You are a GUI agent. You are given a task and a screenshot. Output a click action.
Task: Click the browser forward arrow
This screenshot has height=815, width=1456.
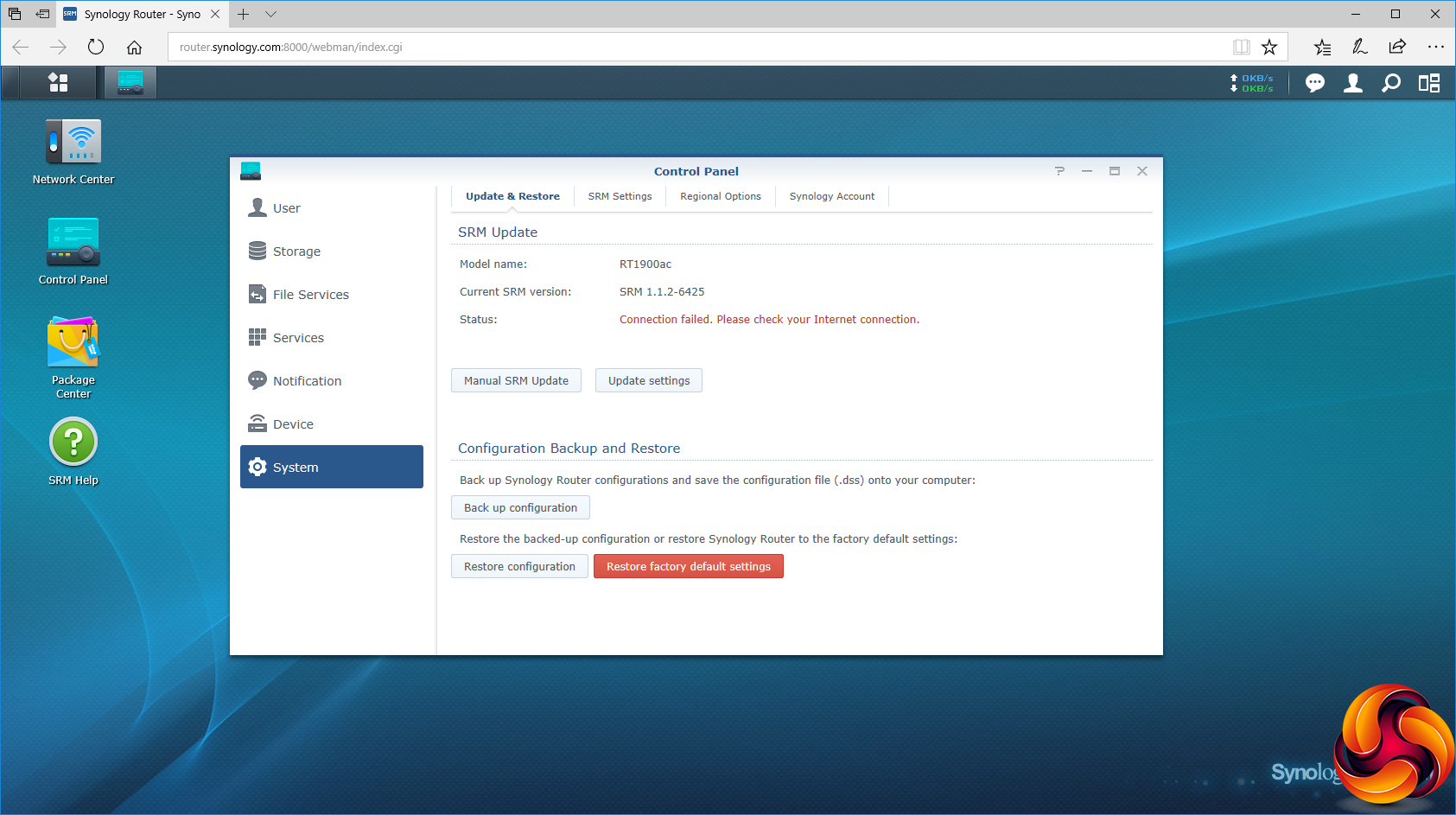(59, 48)
